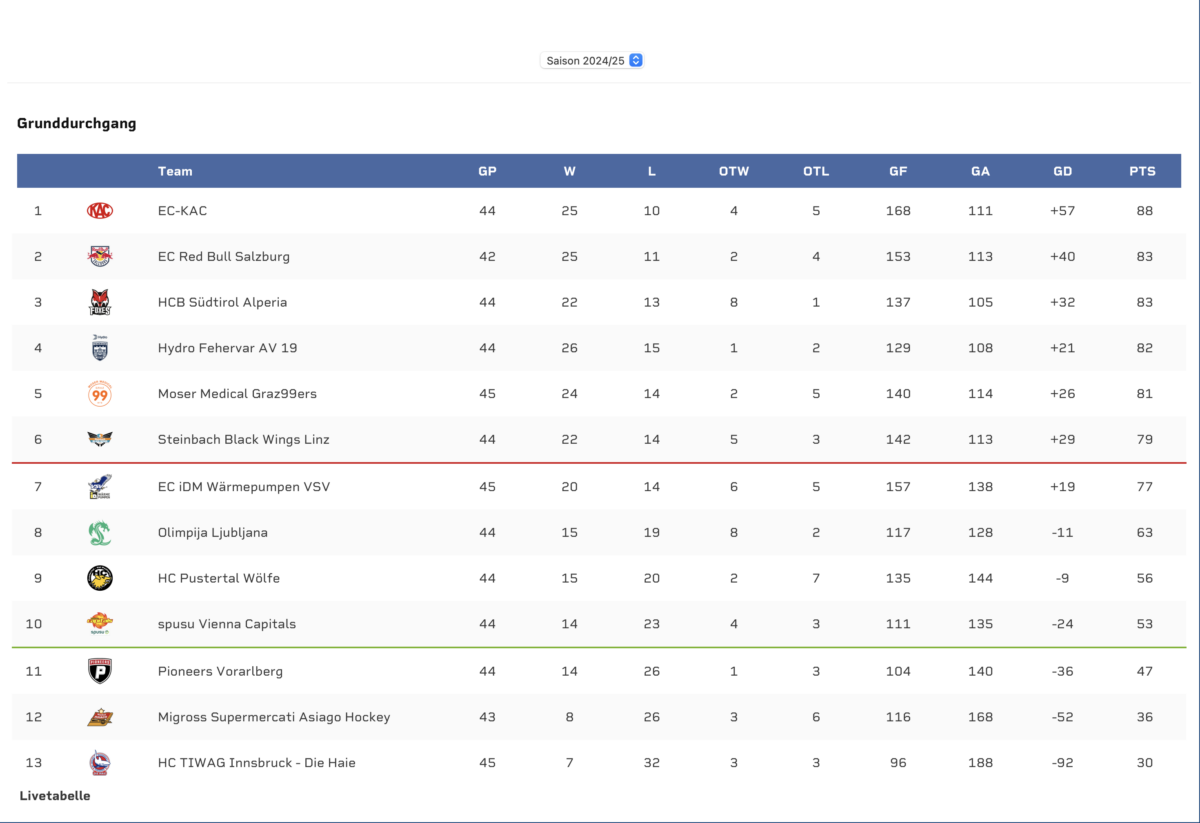1200x823 pixels.
Task: Click the PTS column header
Action: [1143, 171]
